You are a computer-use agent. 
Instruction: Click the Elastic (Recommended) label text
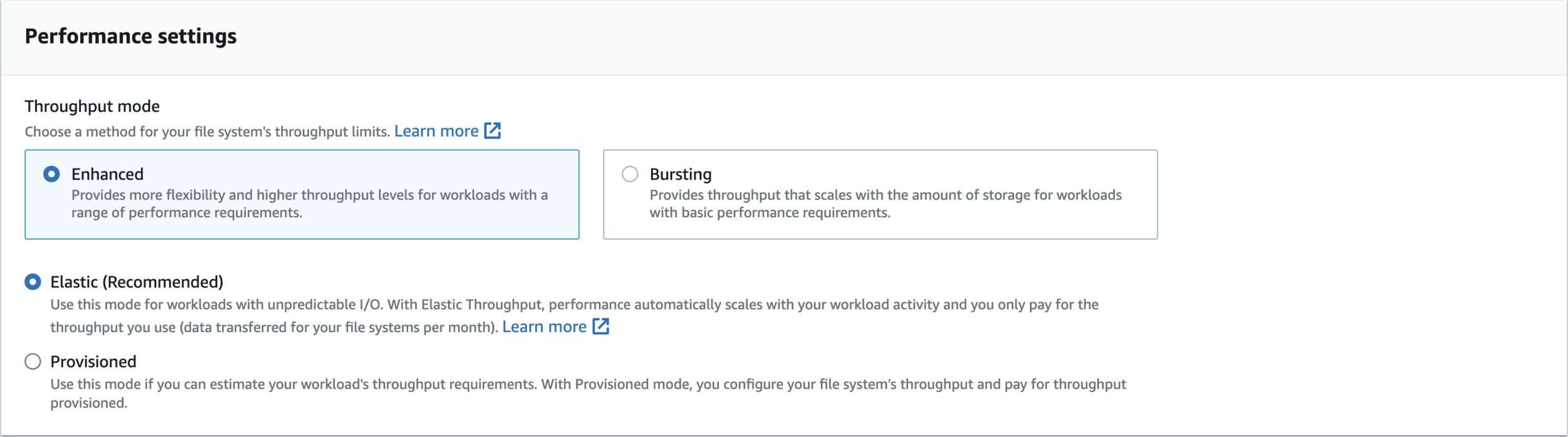point(137,282)
